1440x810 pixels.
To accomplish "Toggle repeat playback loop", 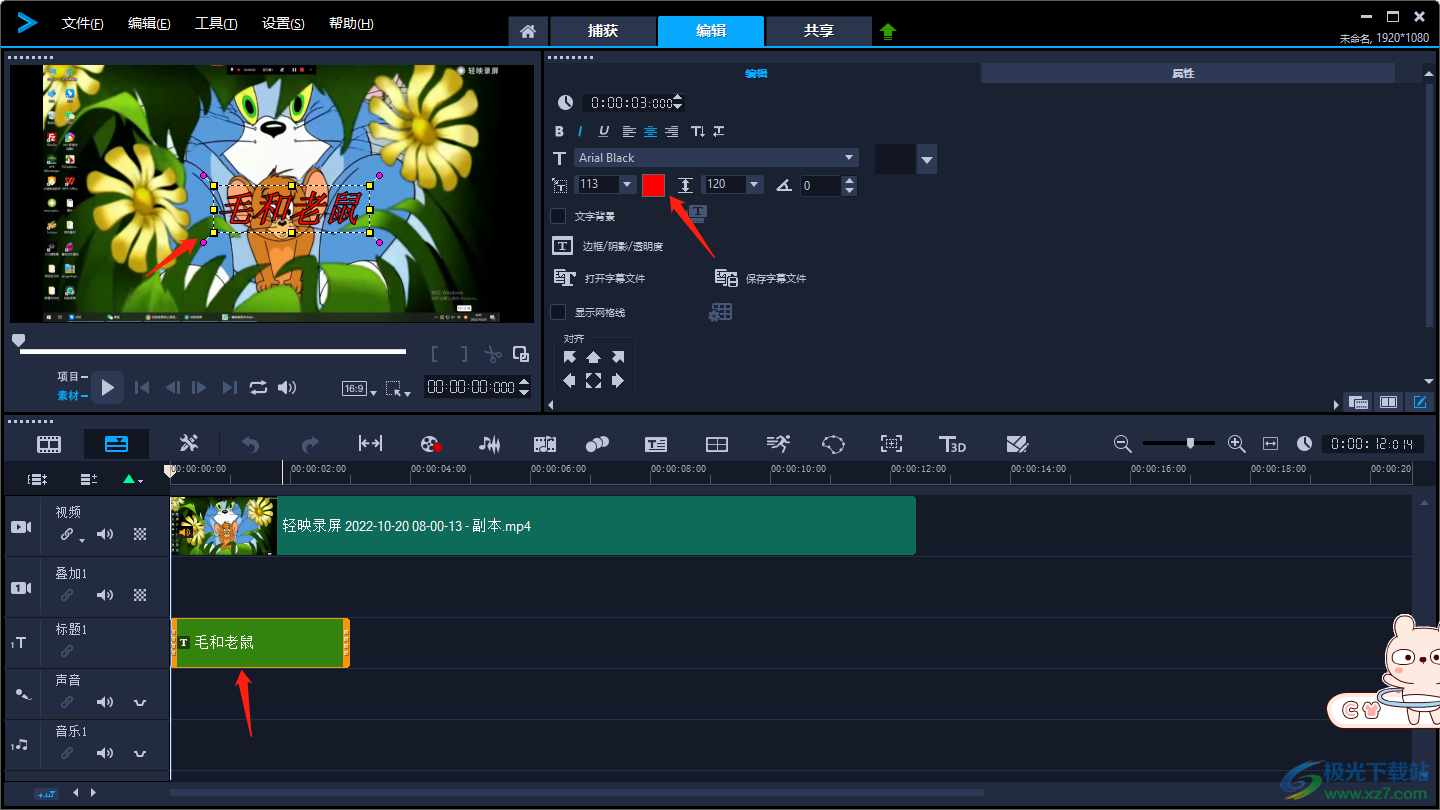I will point(259,388).
